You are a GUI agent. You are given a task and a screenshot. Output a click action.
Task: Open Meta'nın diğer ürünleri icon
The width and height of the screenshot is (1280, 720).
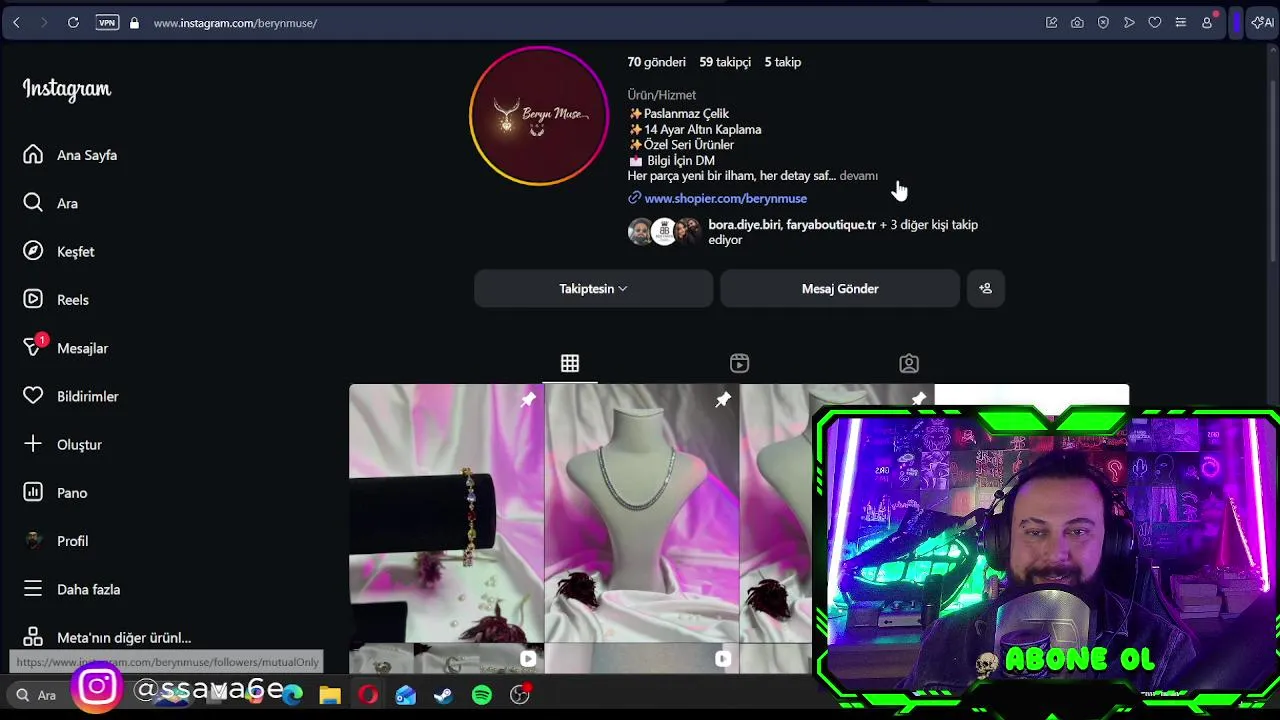pyautogui.click(x=33, y=637)
